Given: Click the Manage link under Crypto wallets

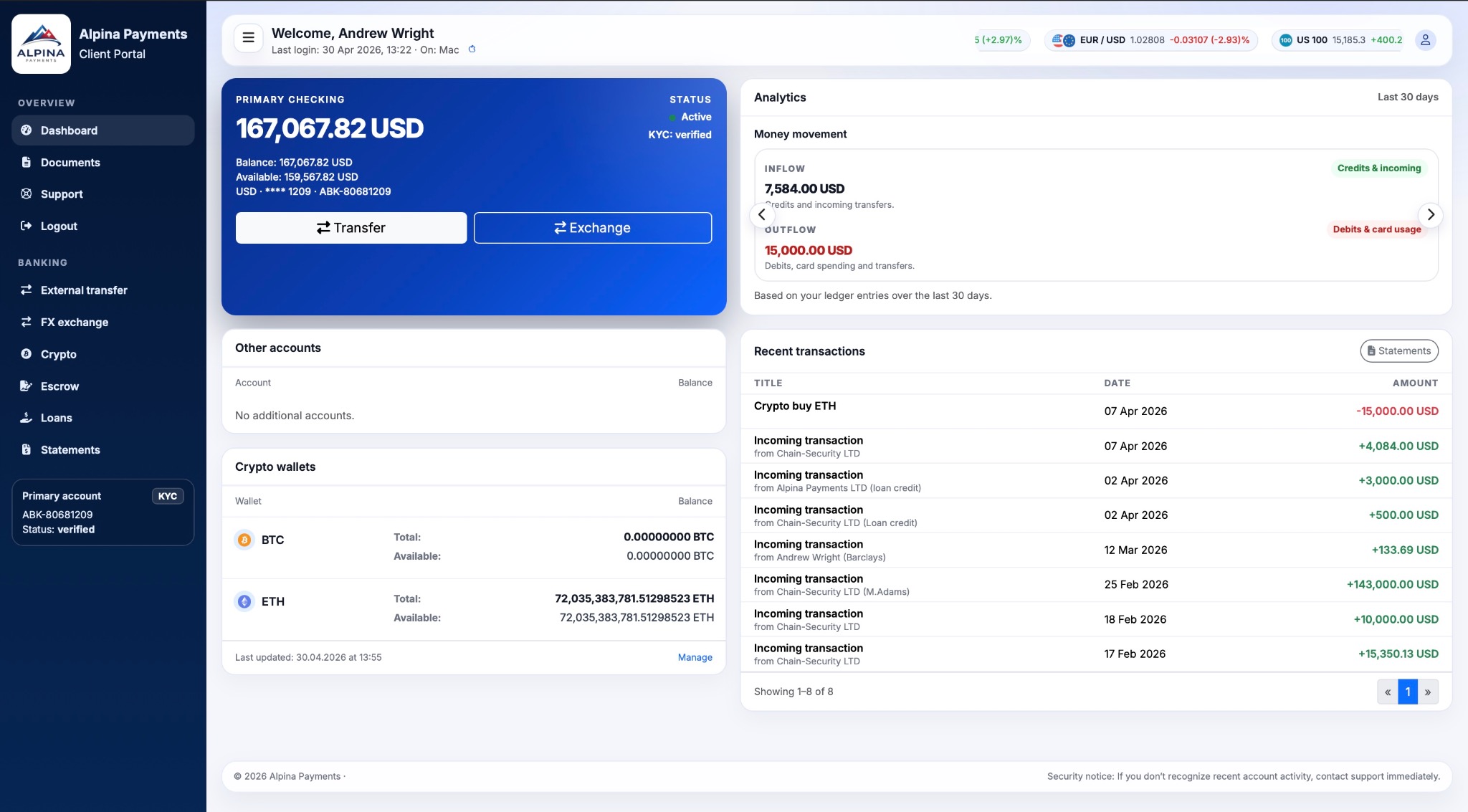Looking at the screenshot, I should tap(695, 657).
